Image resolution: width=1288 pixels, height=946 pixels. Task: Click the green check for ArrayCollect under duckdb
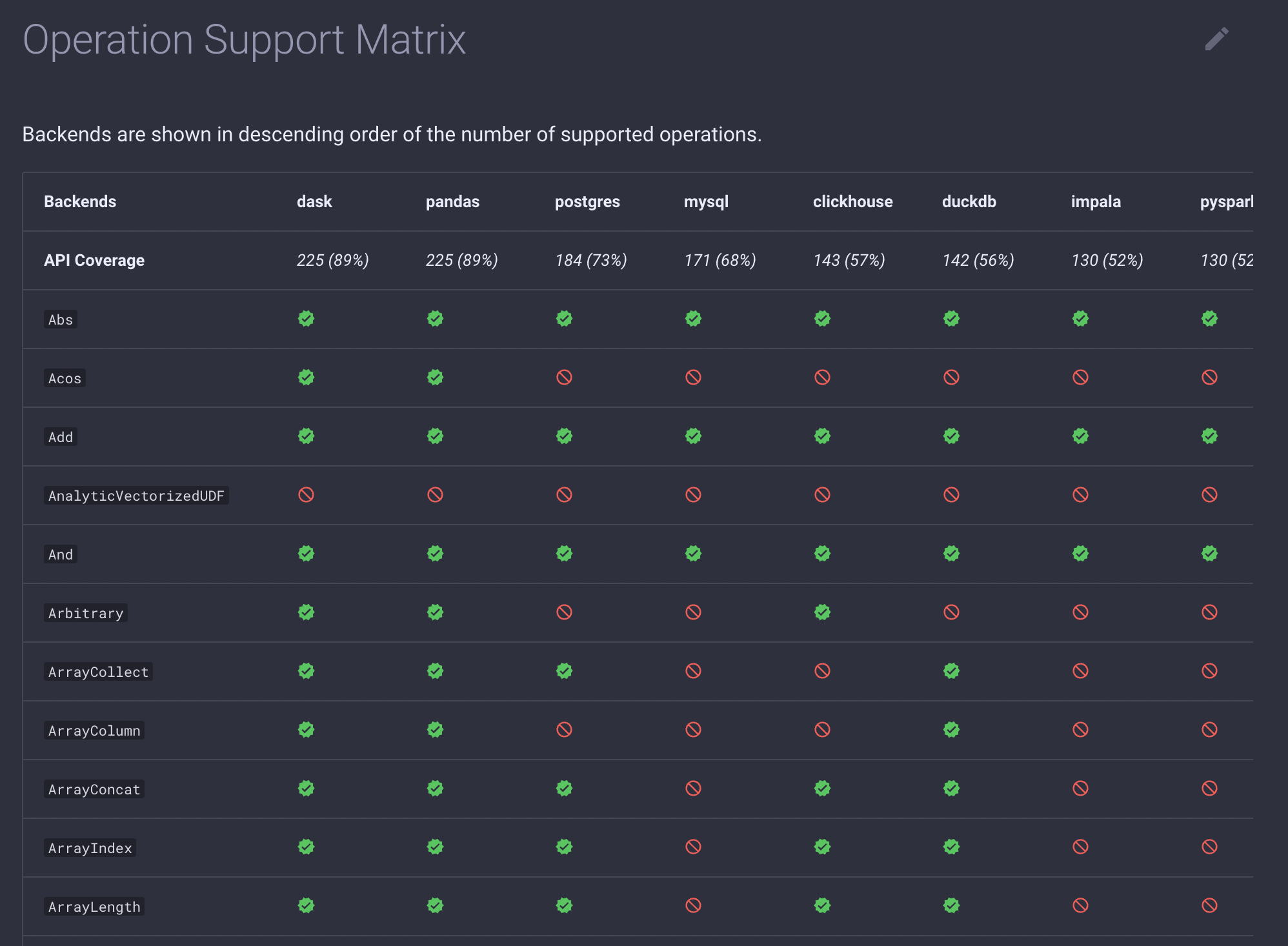click(x=951, y=671)
